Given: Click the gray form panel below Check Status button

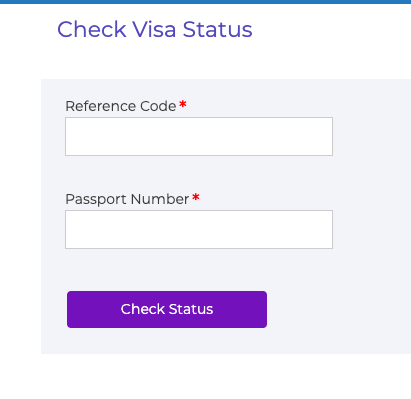Looking at the screenshot, I should click(226, 341).
